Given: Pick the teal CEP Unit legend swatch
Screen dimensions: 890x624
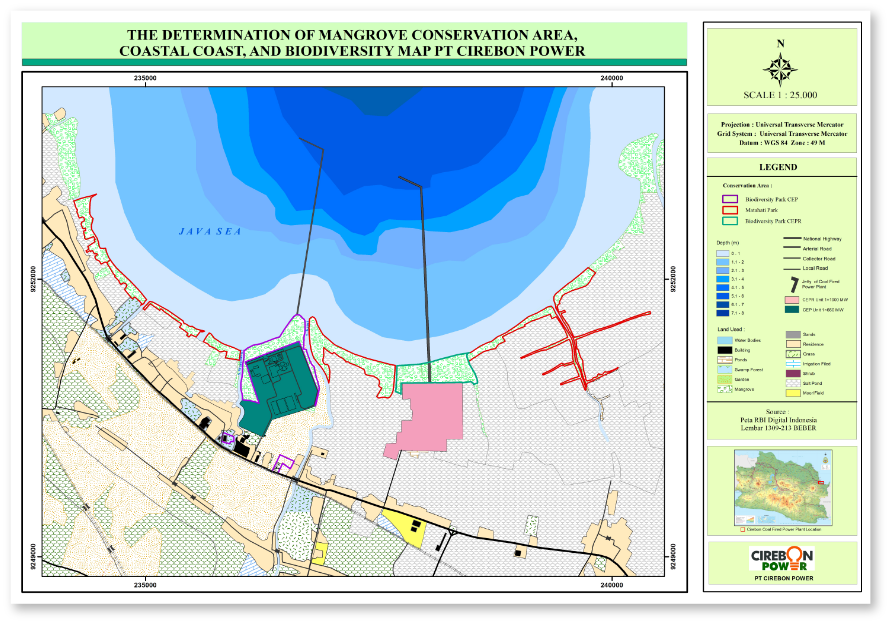Looking at the screenshot, I should point(792,309).
